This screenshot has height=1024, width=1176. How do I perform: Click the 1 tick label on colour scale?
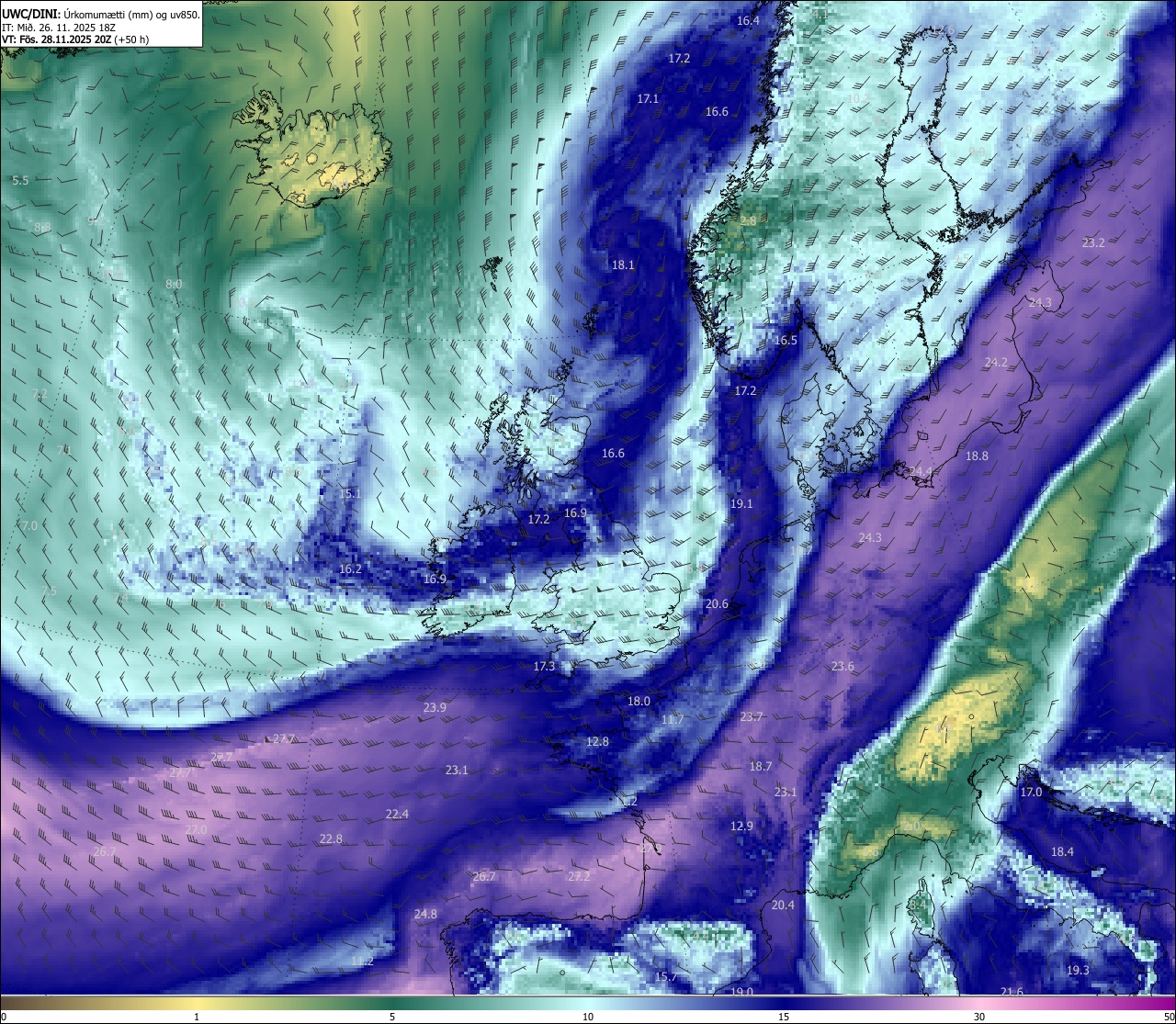tap(197, 1017)
